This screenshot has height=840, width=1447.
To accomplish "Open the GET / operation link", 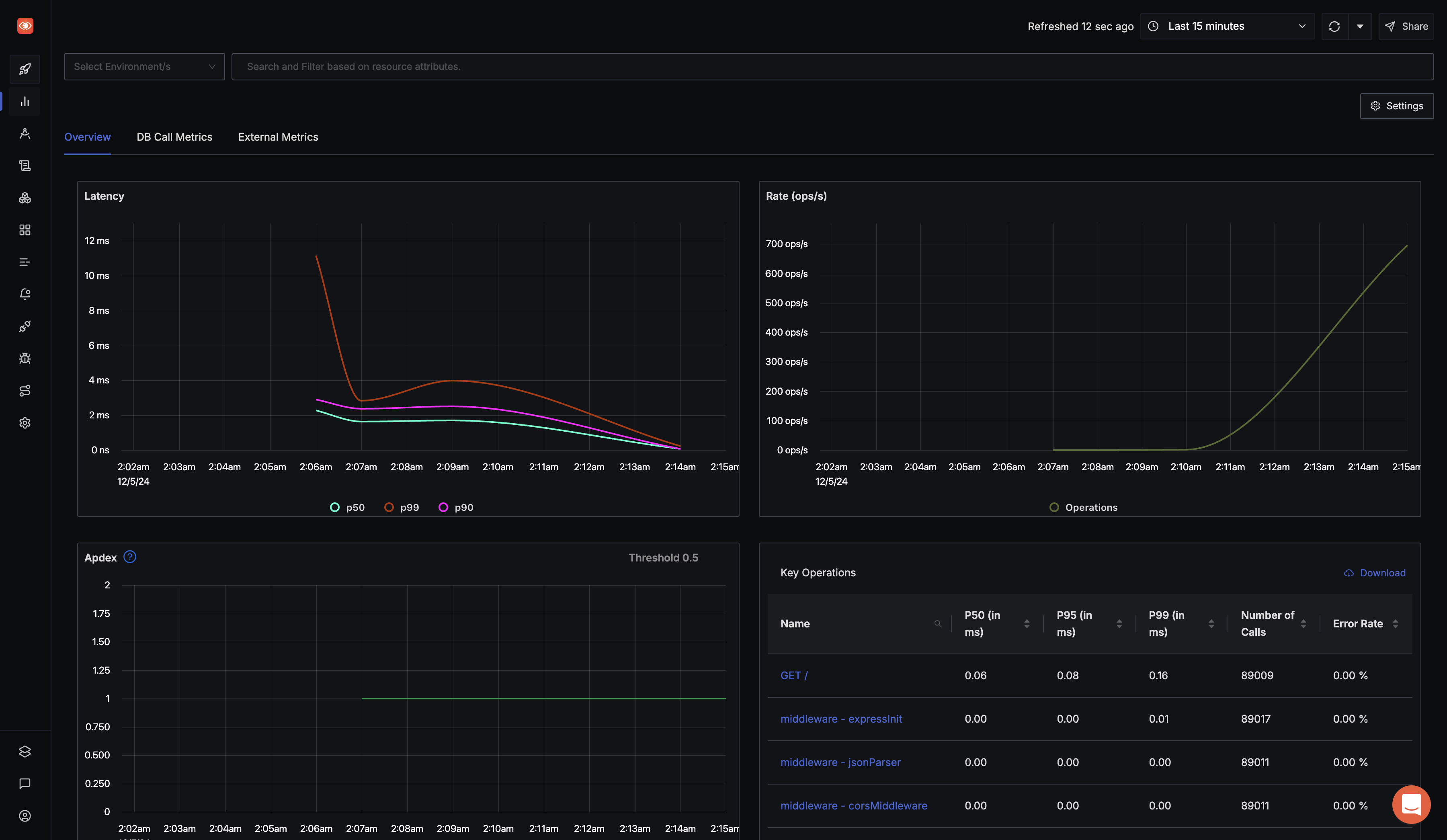I will coord(794,676).
